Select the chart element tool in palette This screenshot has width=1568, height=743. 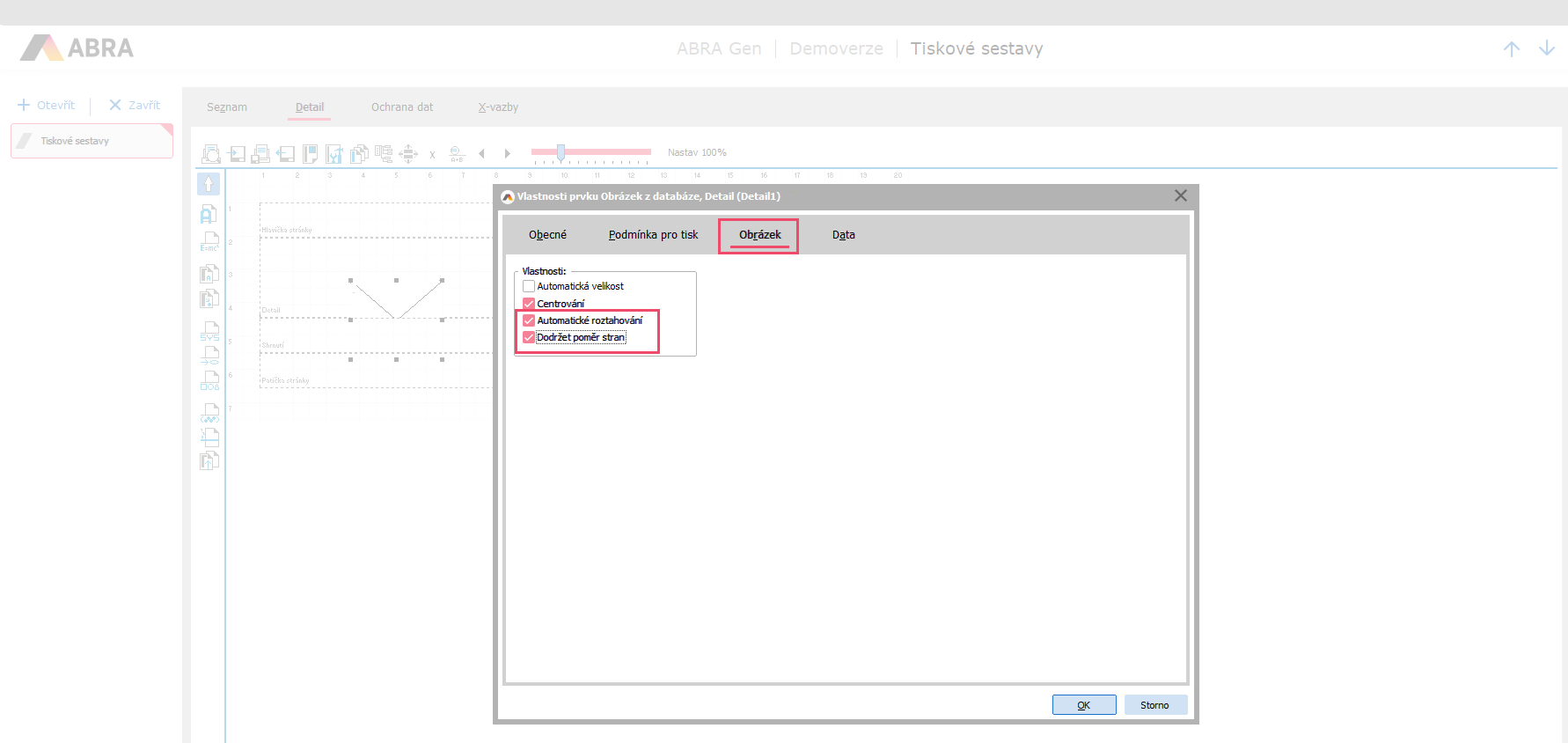(x=209, y=413)
